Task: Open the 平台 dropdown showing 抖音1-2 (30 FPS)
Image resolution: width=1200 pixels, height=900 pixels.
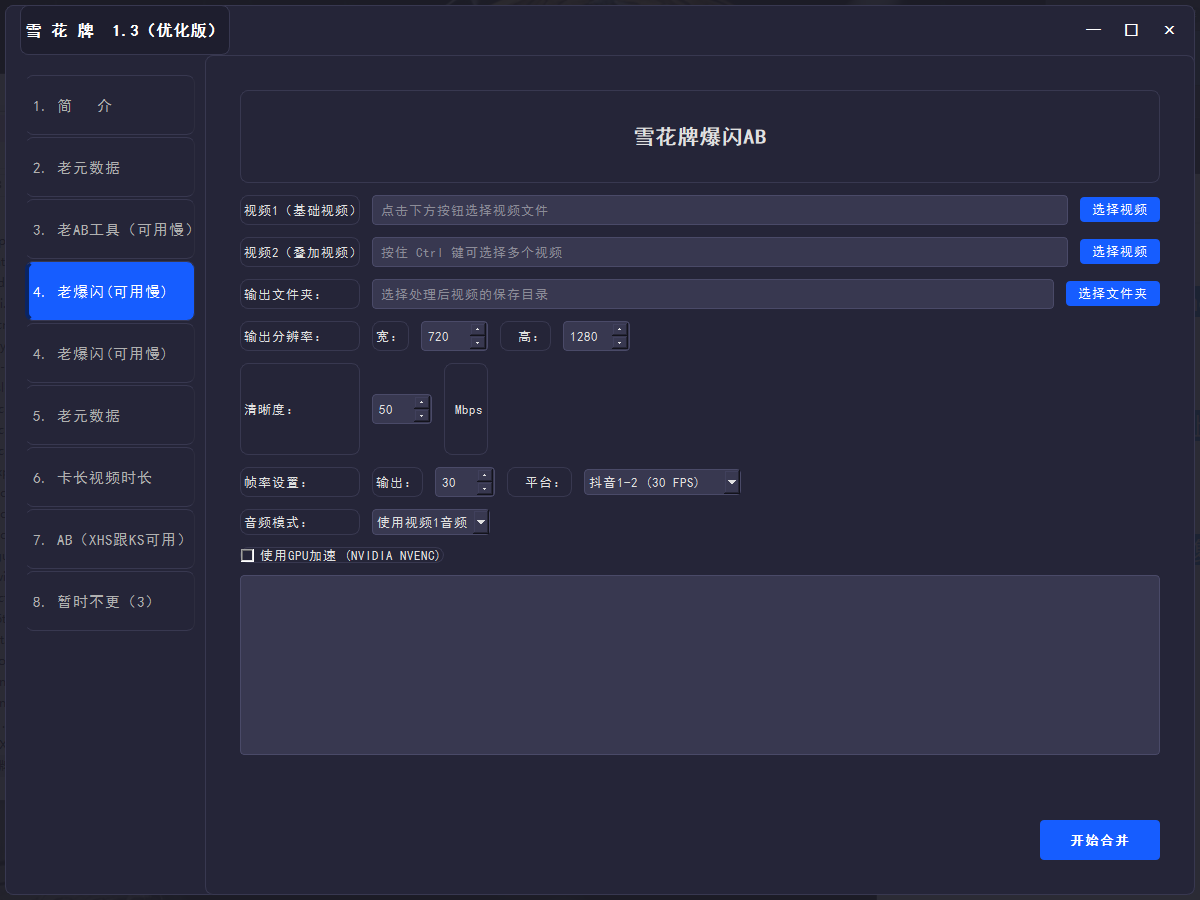Action: (x=661, y=481)
